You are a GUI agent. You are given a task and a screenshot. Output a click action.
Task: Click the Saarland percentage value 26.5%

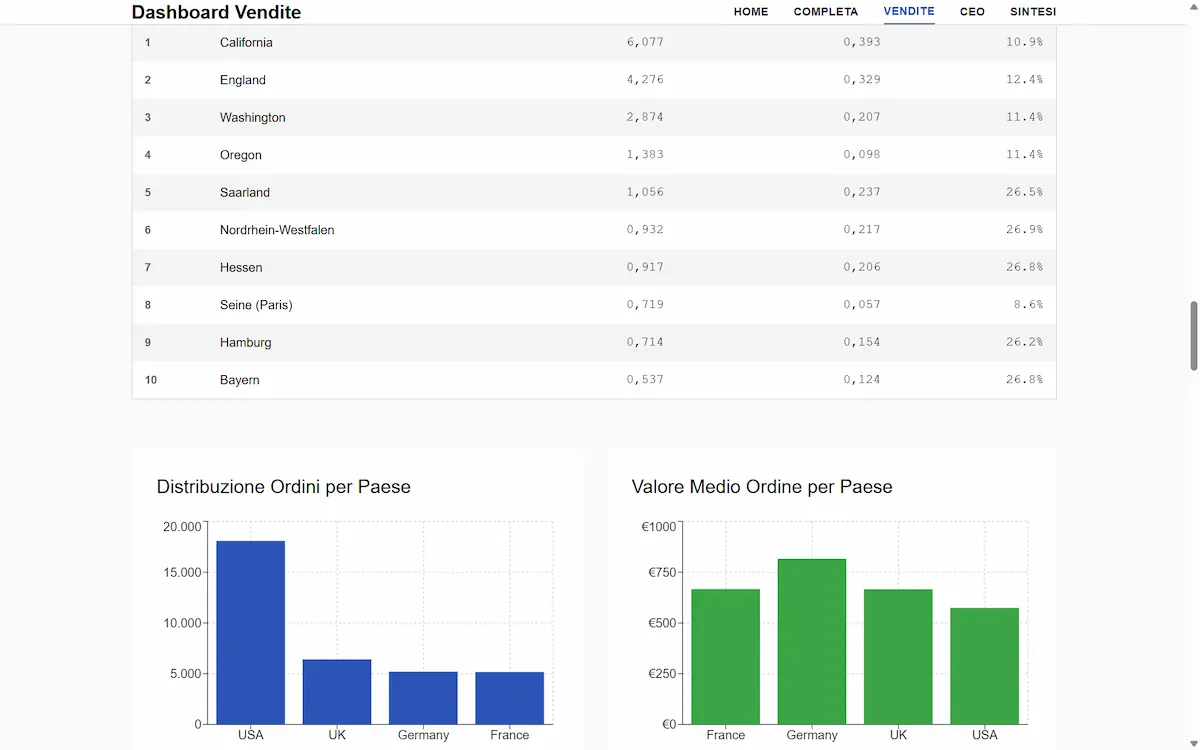[x=1024, y=192]
